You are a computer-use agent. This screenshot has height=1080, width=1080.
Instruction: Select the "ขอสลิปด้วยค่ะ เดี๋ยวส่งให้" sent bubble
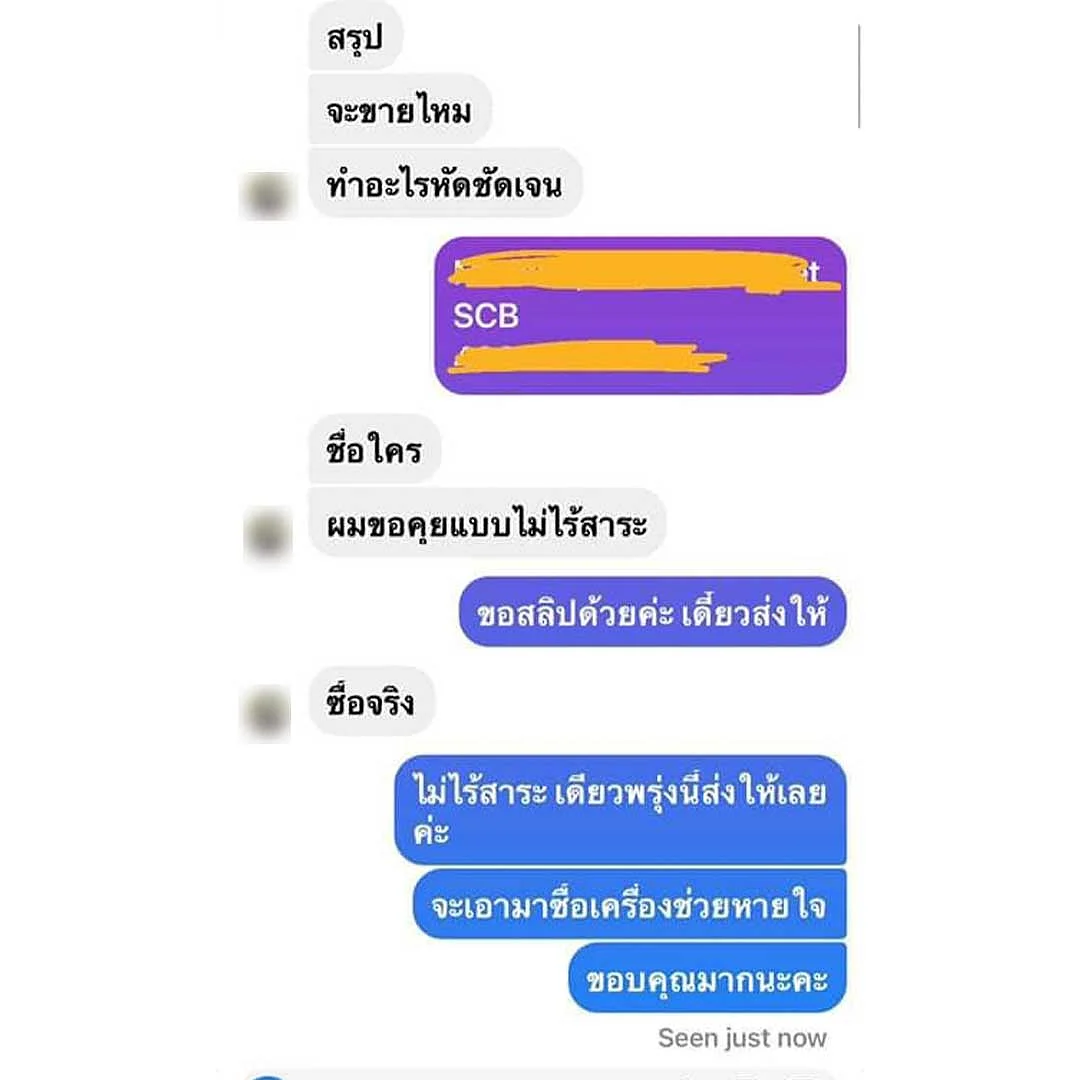(653, 612)
